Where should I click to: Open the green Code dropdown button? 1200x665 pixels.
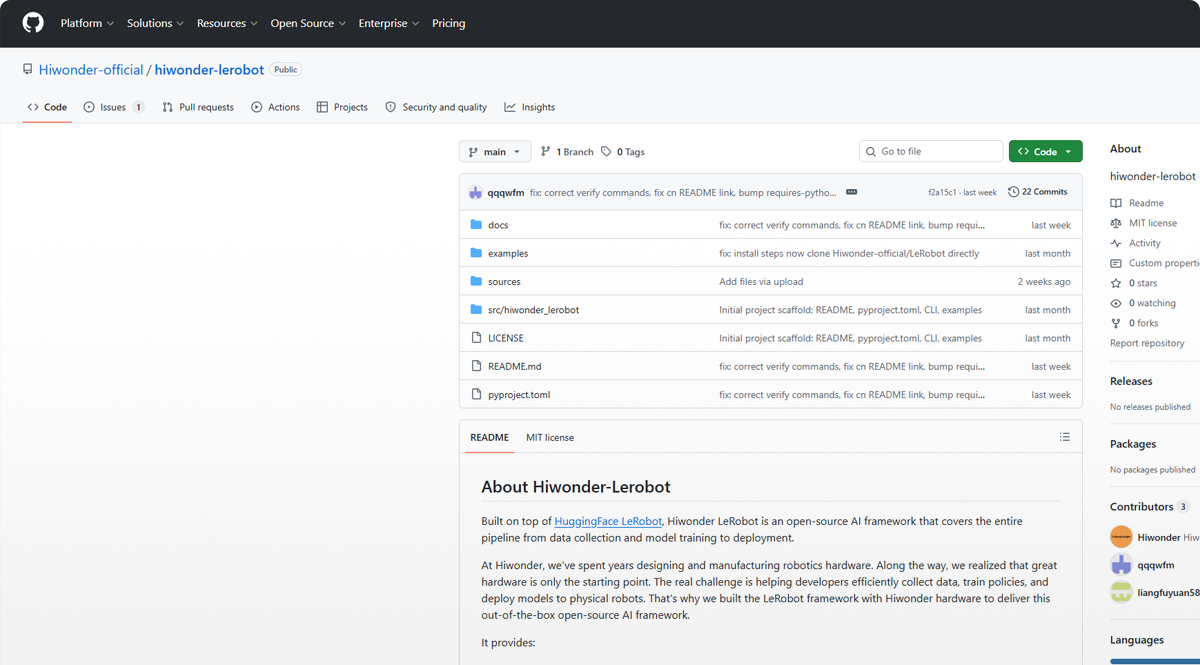click(1045, 152)
